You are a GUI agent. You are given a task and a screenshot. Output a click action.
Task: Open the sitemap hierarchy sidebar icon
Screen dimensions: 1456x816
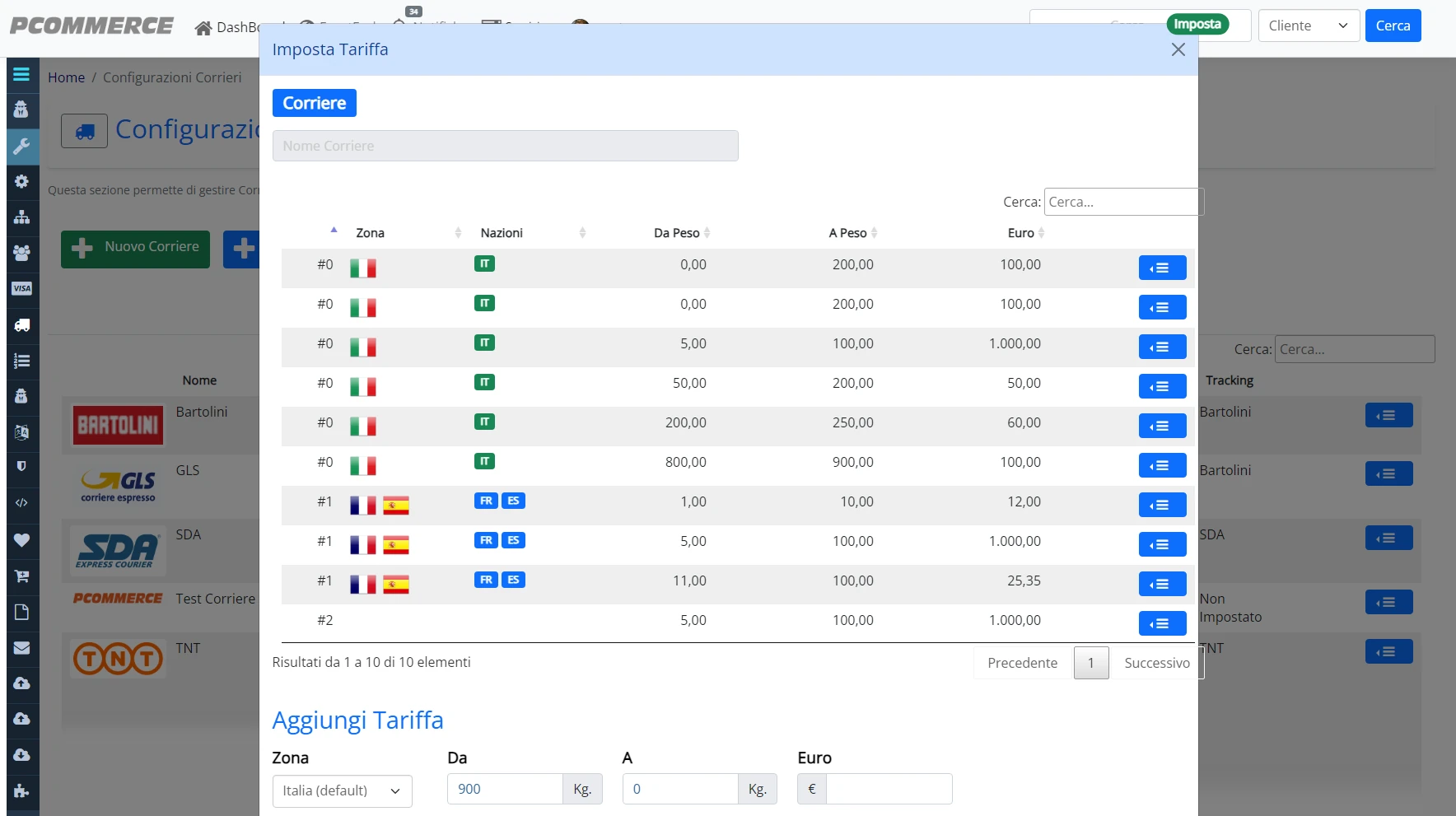coord(21,217)
